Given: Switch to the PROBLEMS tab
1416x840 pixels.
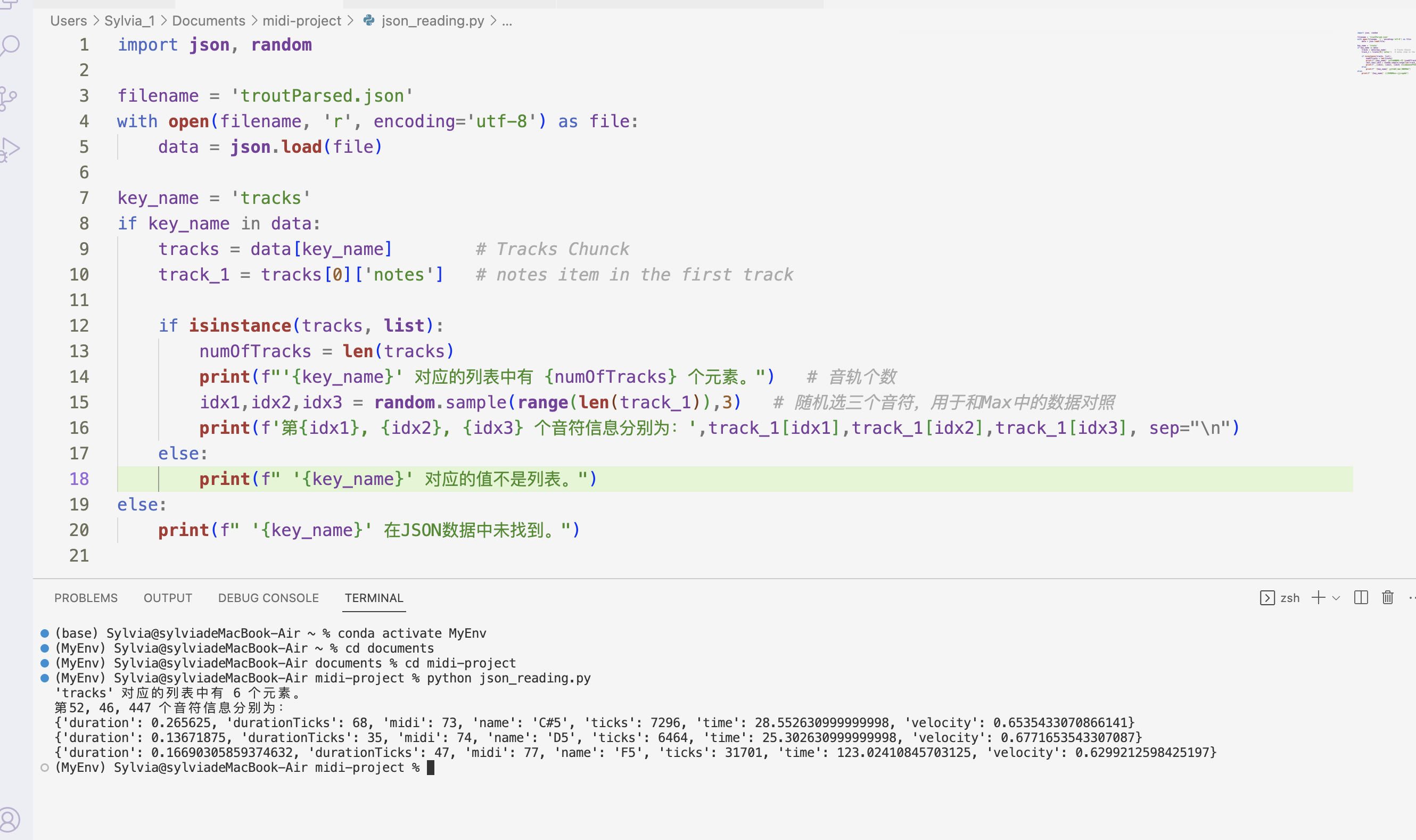Looking at the screenshot, I should pyautogui.click(x=86, y=598).
